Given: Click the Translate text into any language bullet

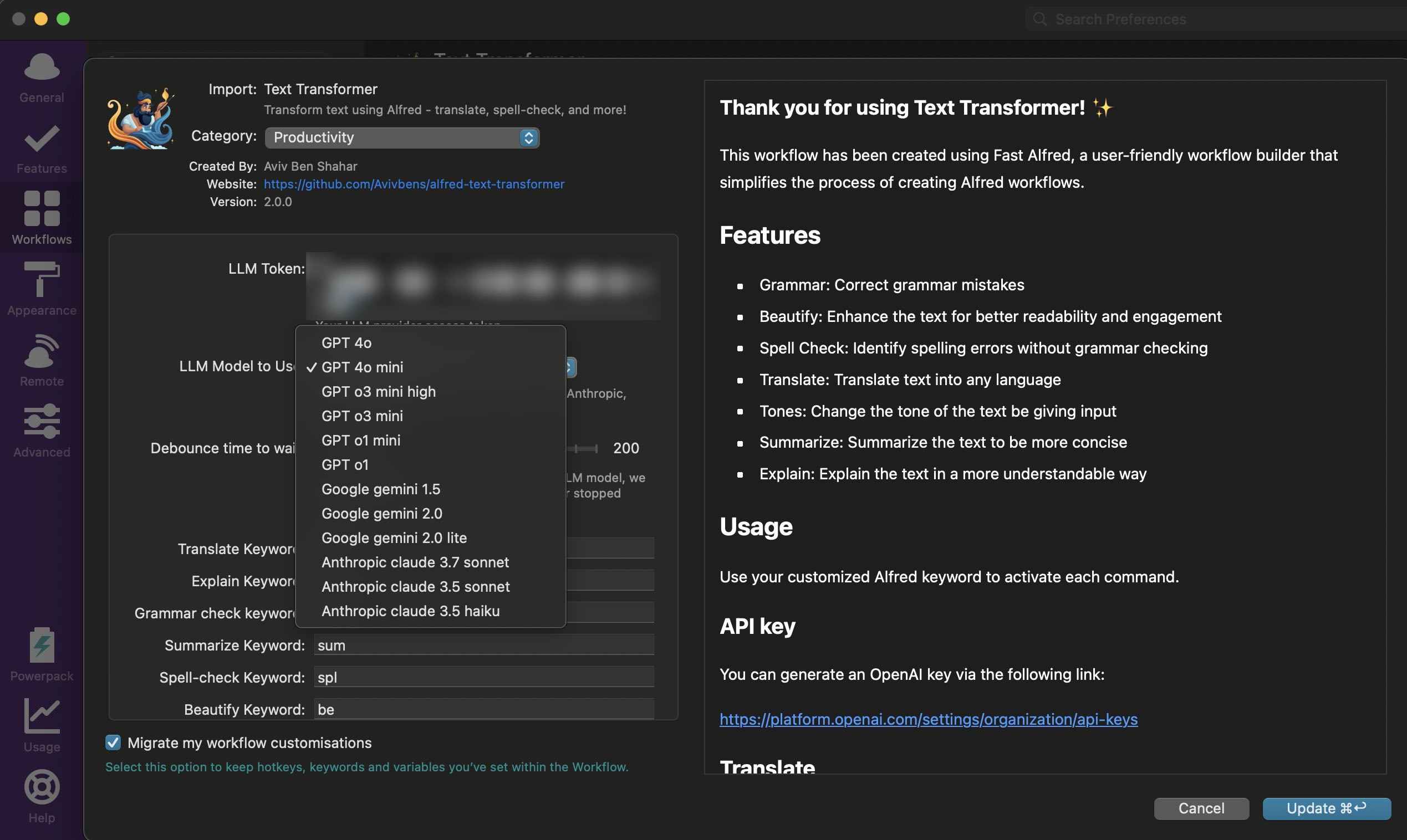Looking at the screenshot, I should tap(910, 379).
